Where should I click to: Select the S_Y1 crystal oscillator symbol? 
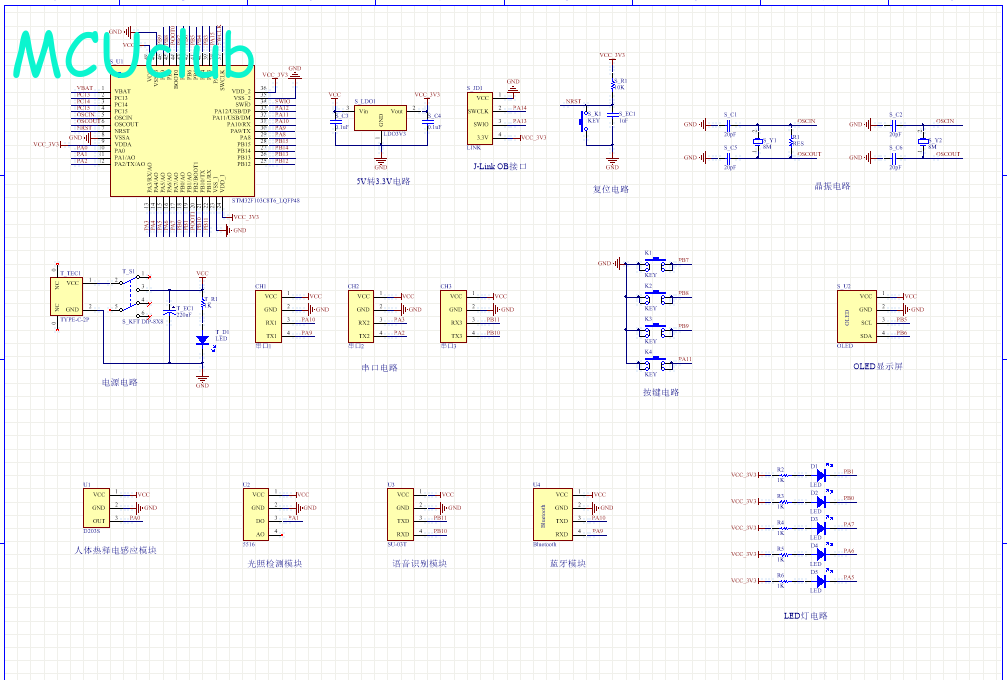pyautogui.click(x=757, y=143)
